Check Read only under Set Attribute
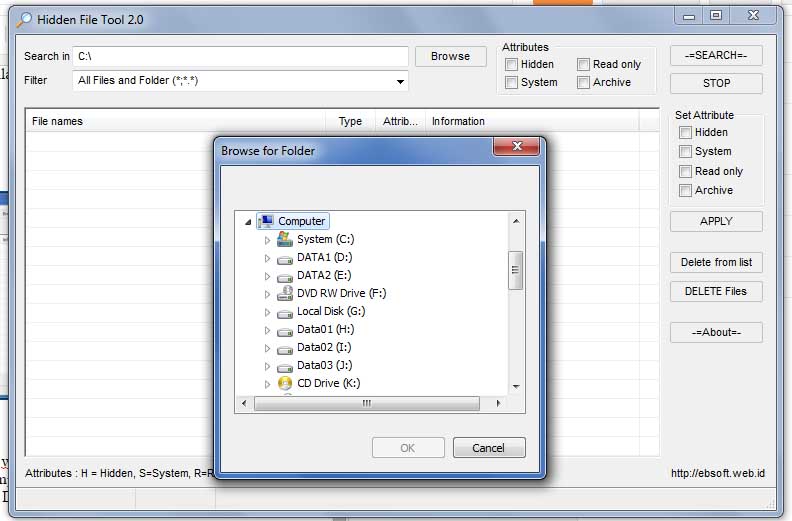 (685, 171)
